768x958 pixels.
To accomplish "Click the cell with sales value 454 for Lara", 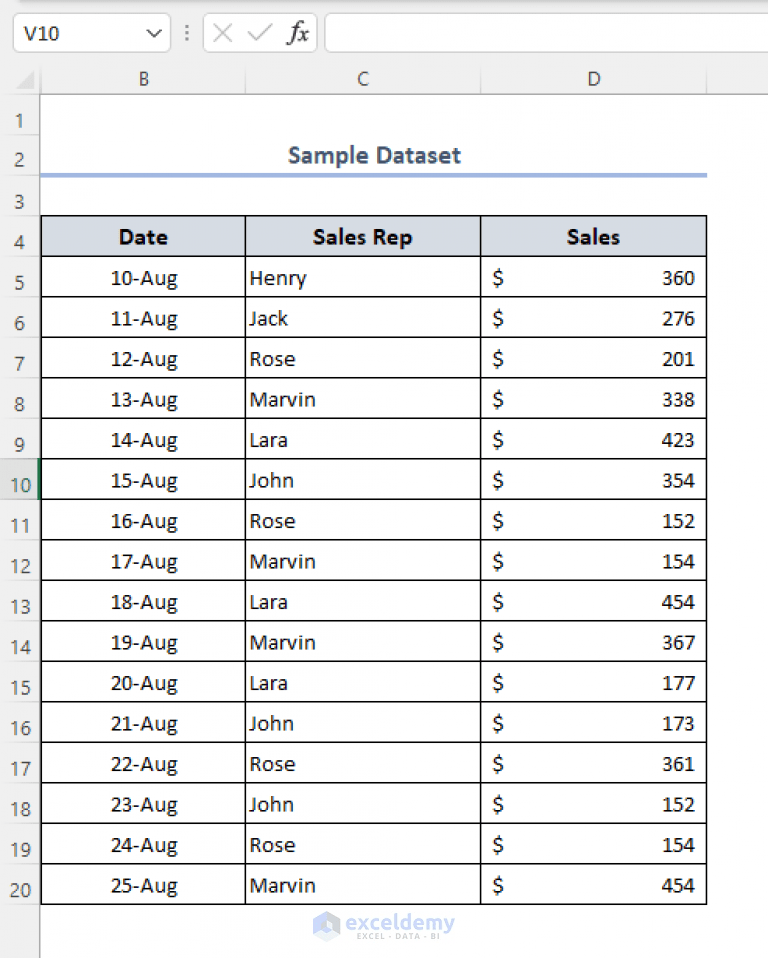I will point(593,602).
